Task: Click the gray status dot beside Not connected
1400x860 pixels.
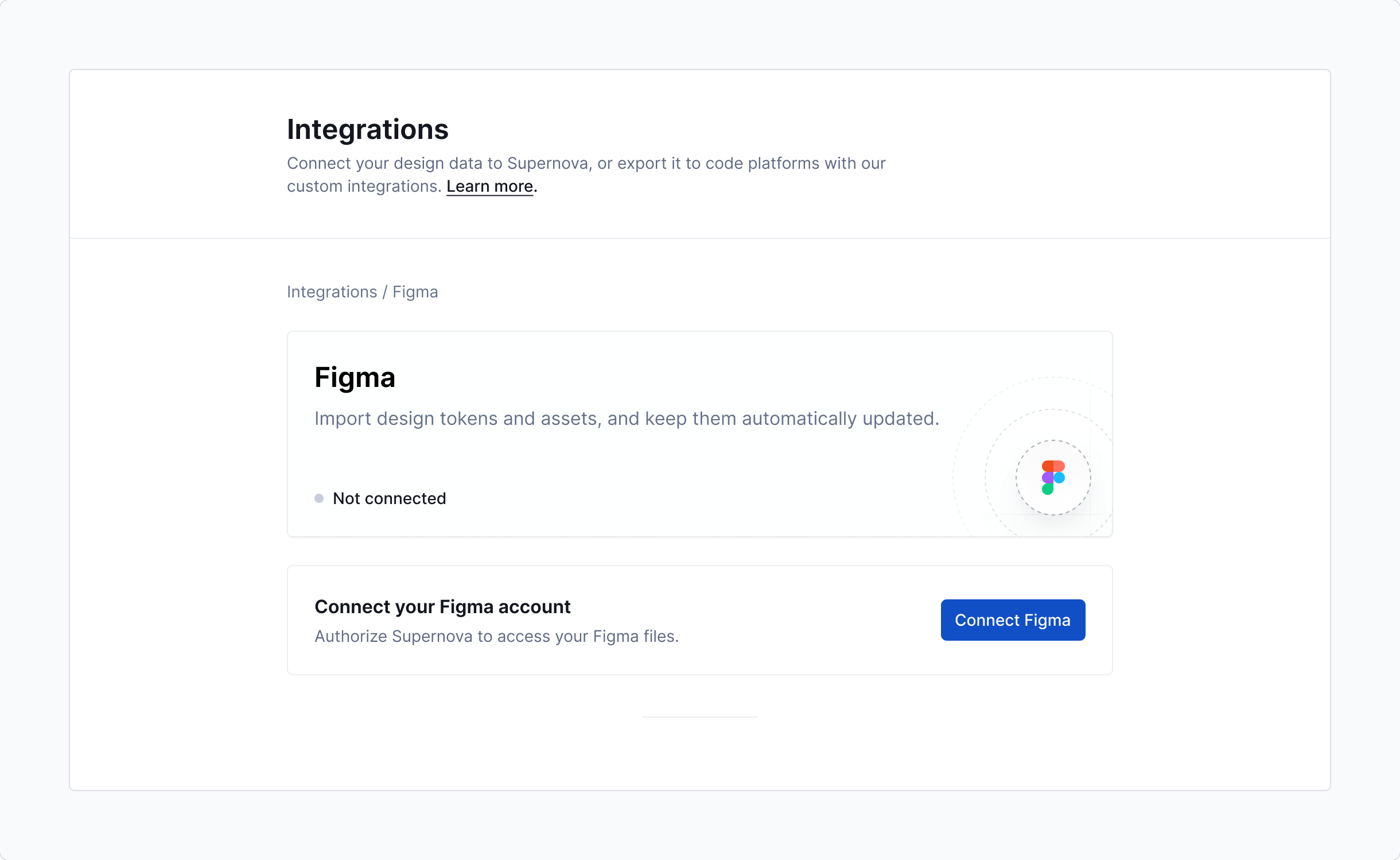Action: pos(320,498)
